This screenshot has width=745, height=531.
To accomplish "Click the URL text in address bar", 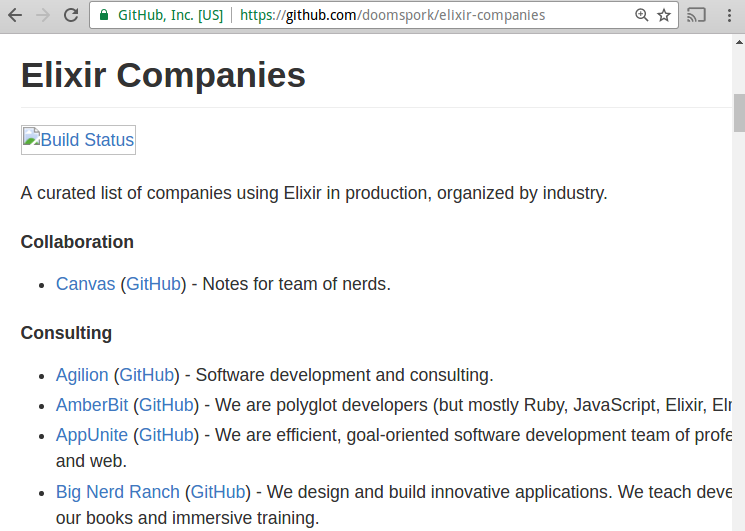I will (392, 15).
